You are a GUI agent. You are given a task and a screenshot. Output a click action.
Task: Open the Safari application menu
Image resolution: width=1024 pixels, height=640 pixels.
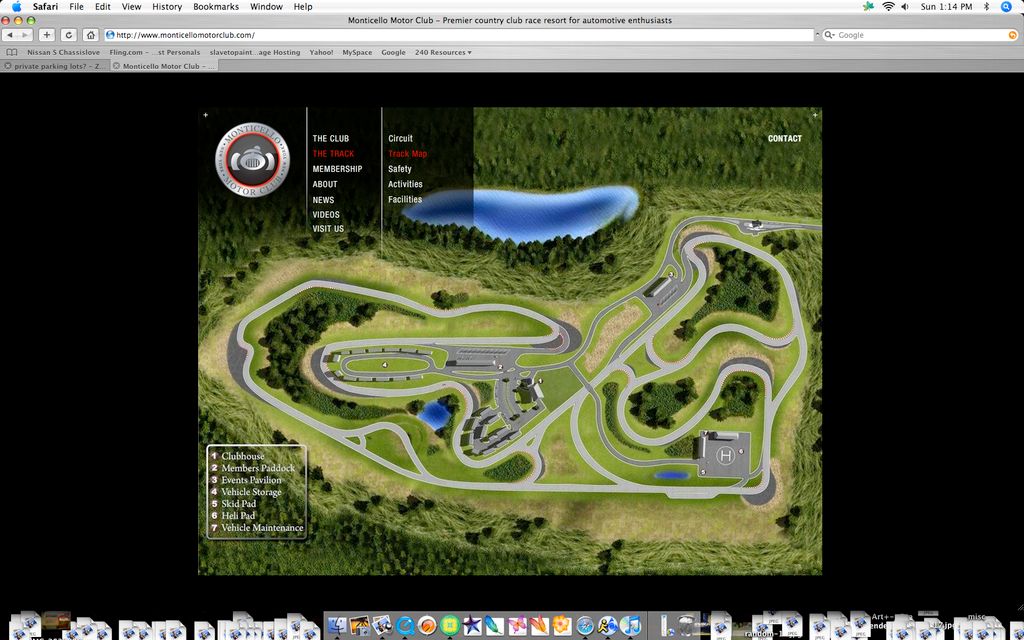click(45, 7)
